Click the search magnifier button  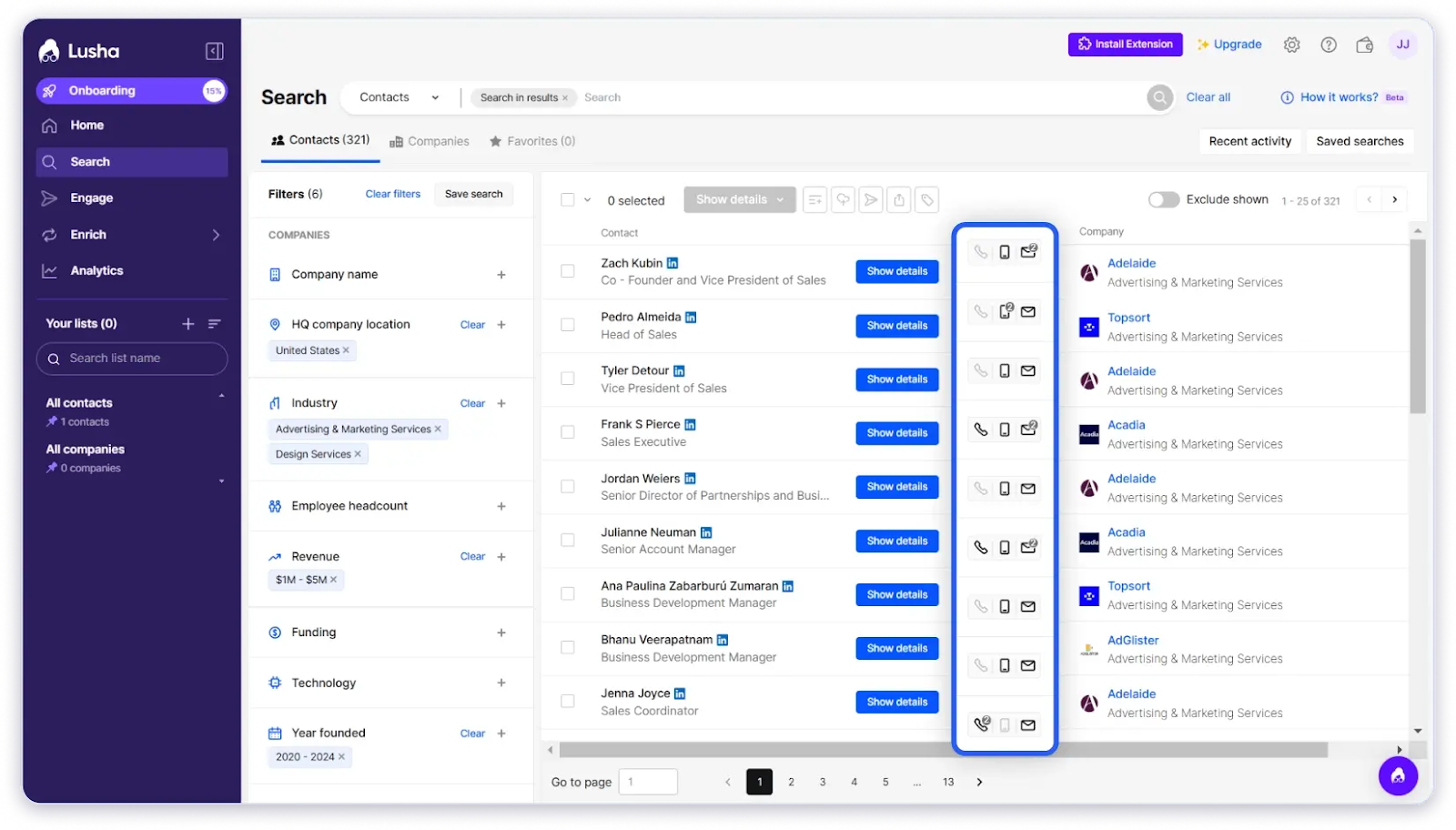click(x=1159, y=97)
